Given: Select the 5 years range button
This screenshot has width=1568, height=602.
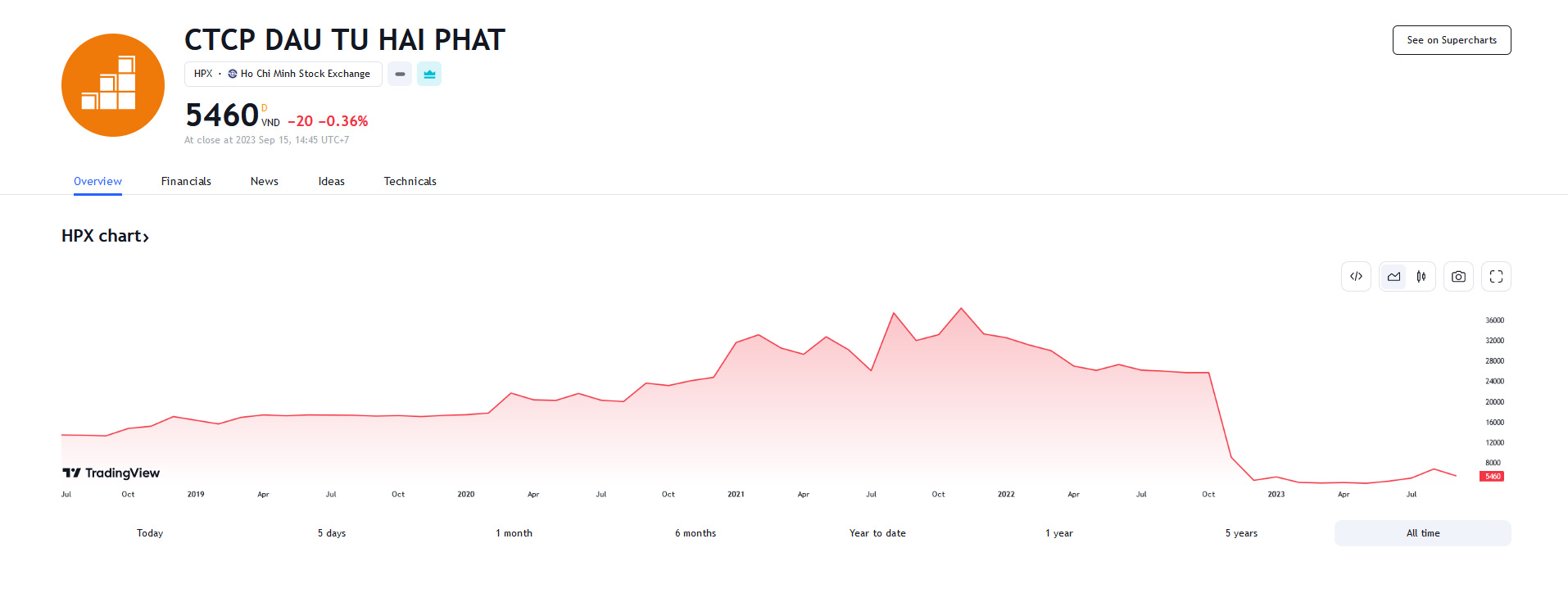Looking at the screenshot, I should click(x=1241, y=533).
